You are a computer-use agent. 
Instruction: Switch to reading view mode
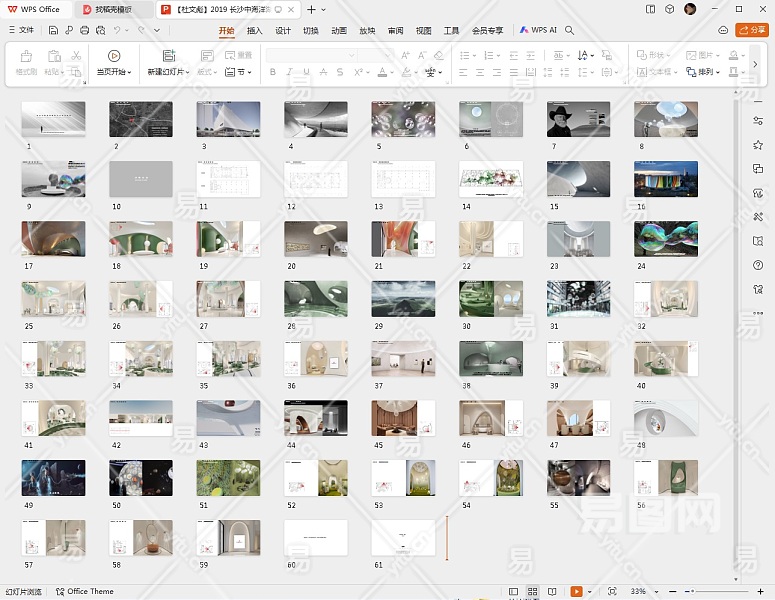[x=552, y=592]
